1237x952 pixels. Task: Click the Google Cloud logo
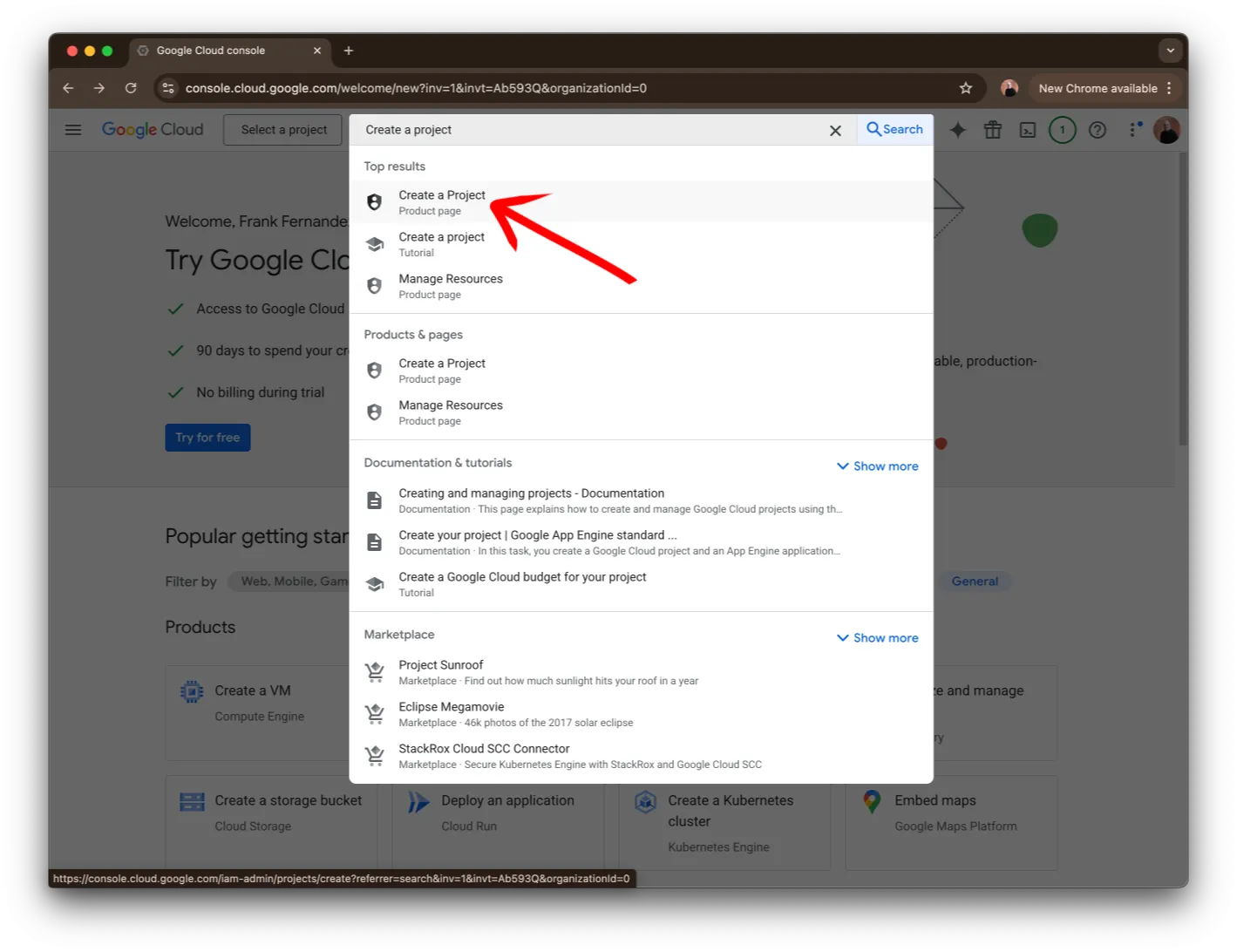[x=153, y=130]
